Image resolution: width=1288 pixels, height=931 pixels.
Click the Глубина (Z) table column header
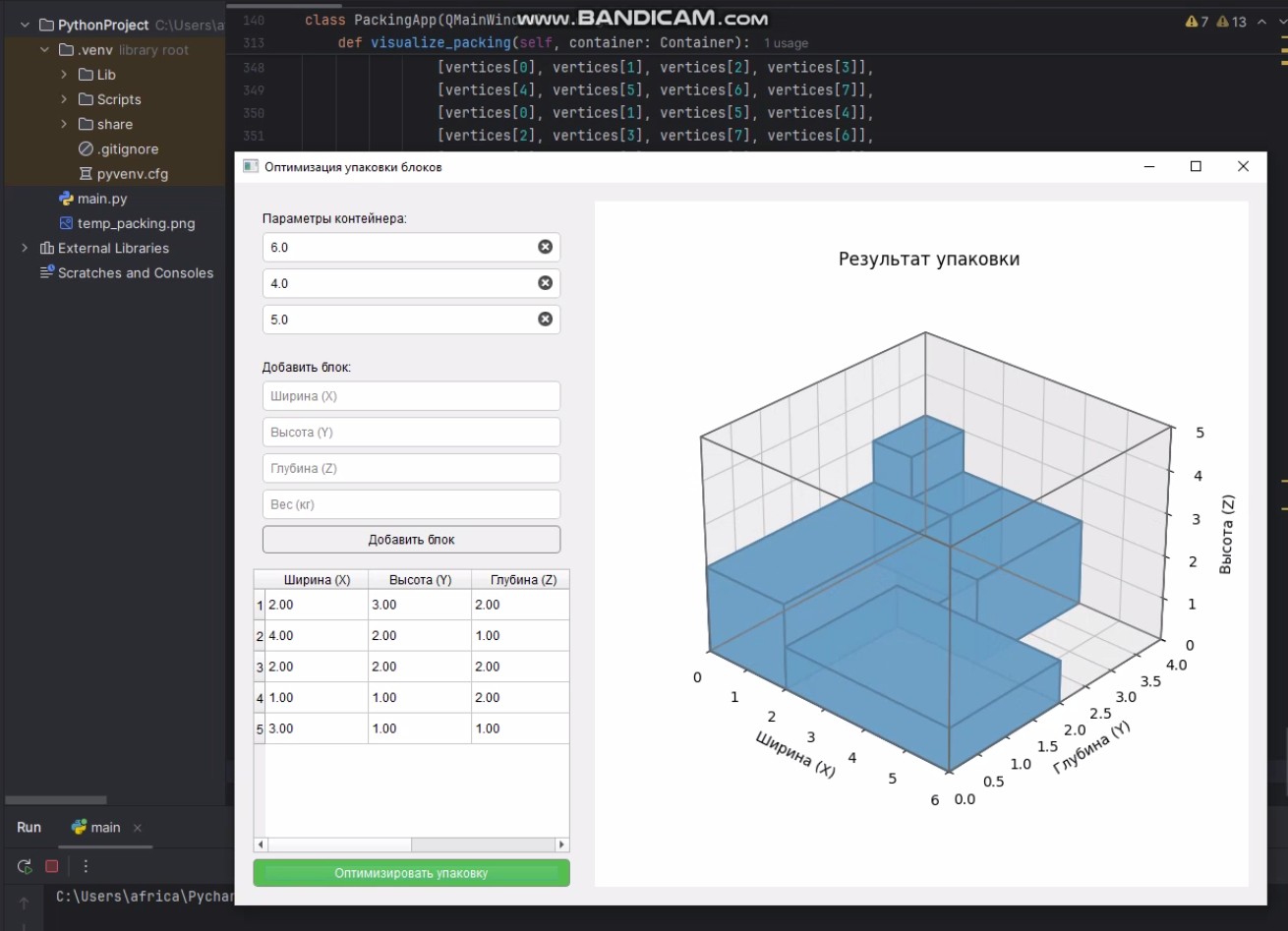[521, 580]
